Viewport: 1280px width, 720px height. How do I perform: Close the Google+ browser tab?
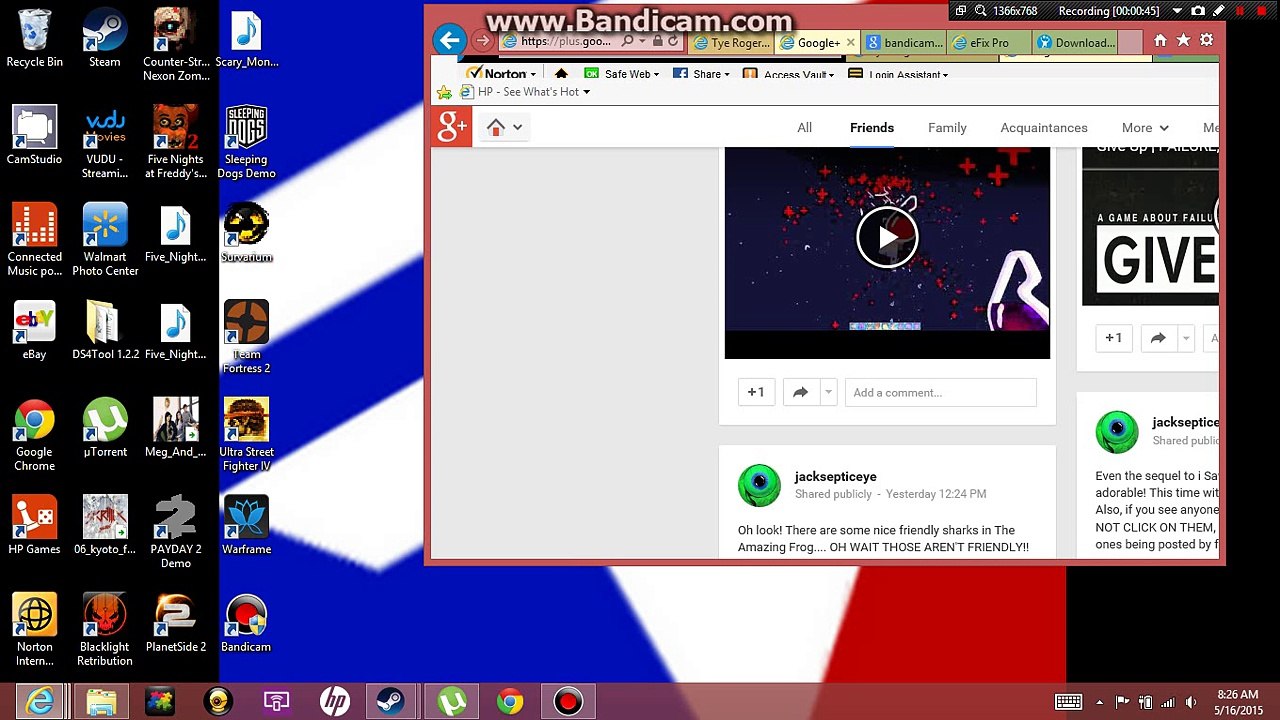point(851,42)
